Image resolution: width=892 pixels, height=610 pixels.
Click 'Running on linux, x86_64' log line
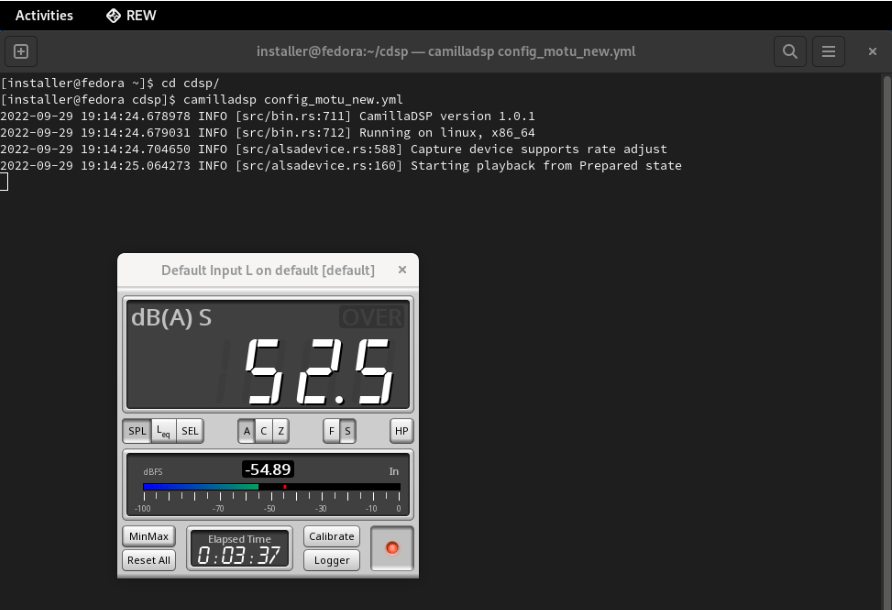click(x=267, y=133)
